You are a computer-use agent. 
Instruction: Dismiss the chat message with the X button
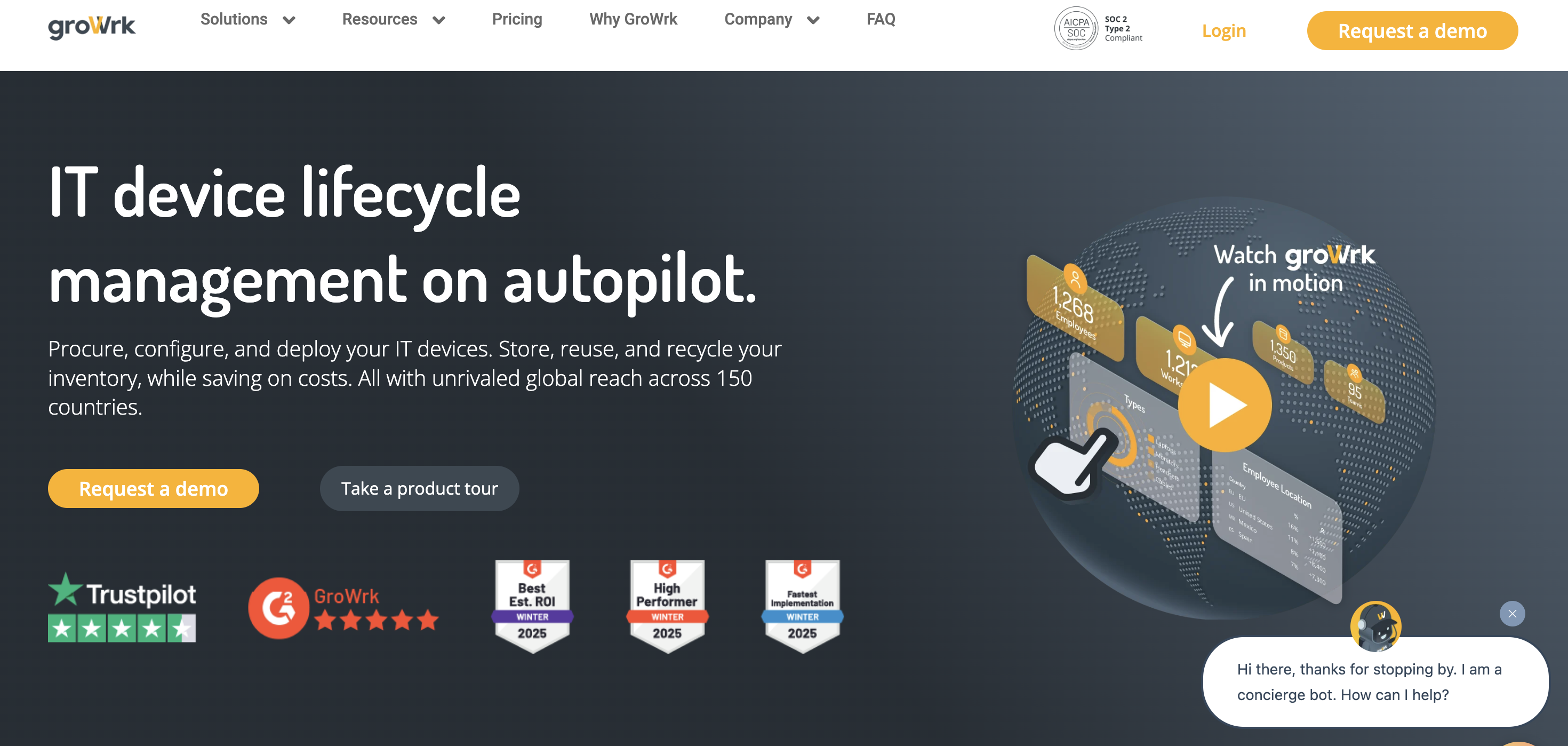(x=1512, y=614)
